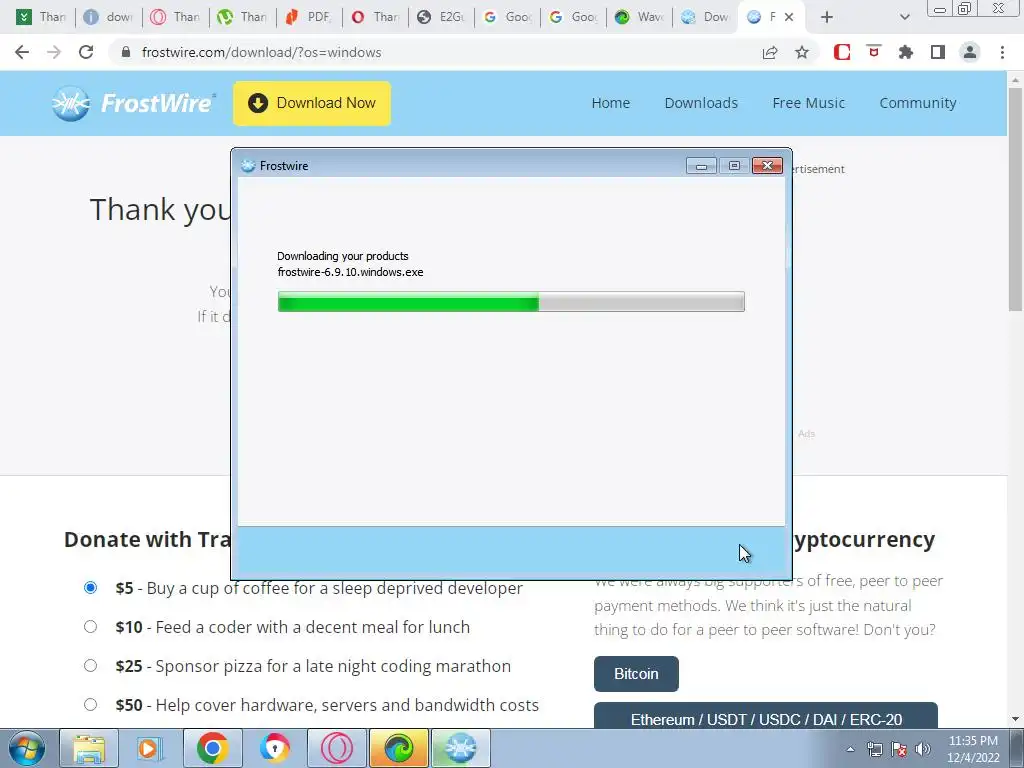Open Chrome three-dot menu
This screenshot has width=1024, height=768.
[1002, 52]
